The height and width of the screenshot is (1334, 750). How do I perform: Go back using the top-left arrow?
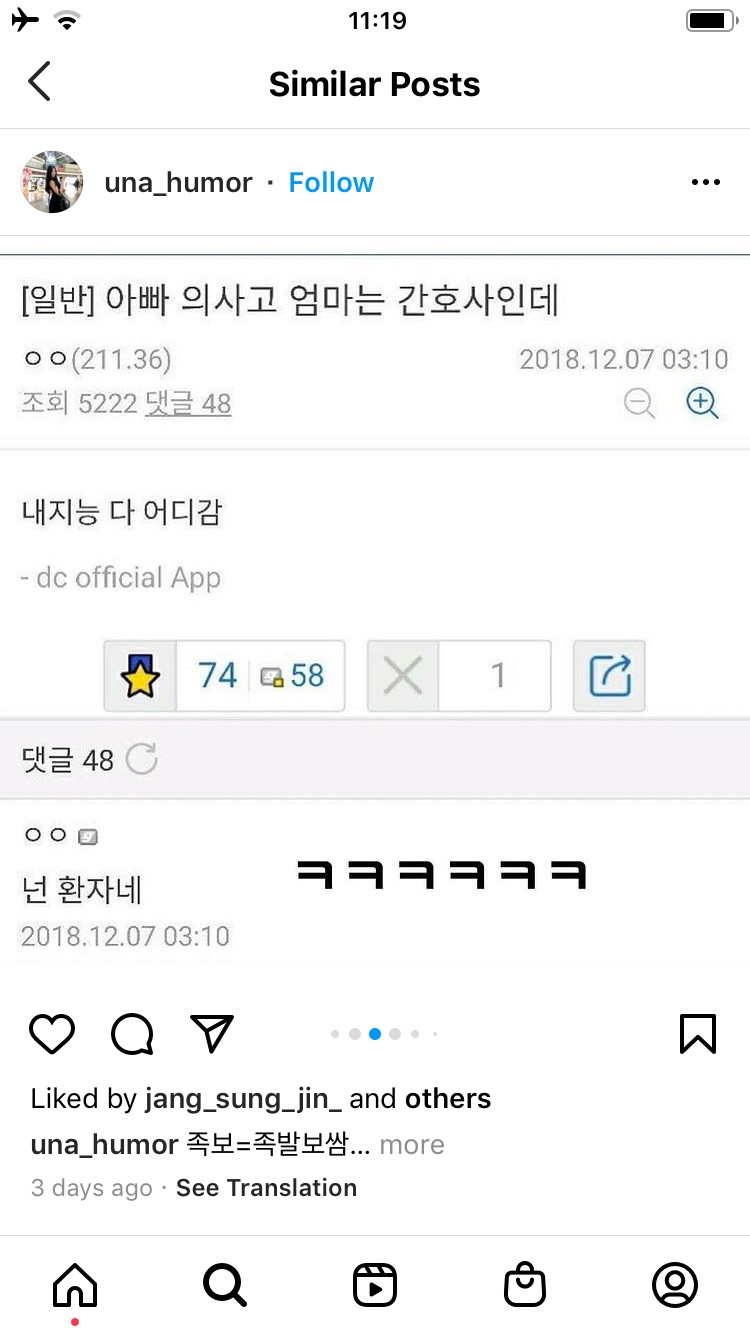pos(39,82)
